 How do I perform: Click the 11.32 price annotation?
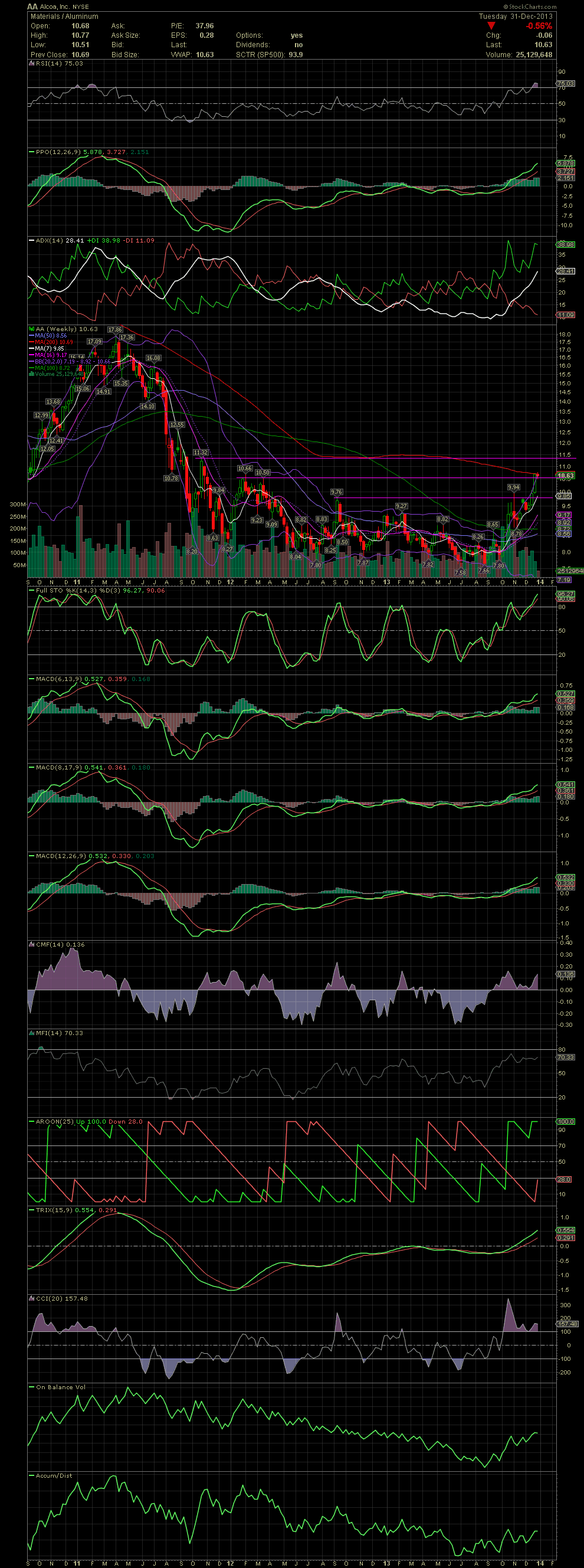201,452
